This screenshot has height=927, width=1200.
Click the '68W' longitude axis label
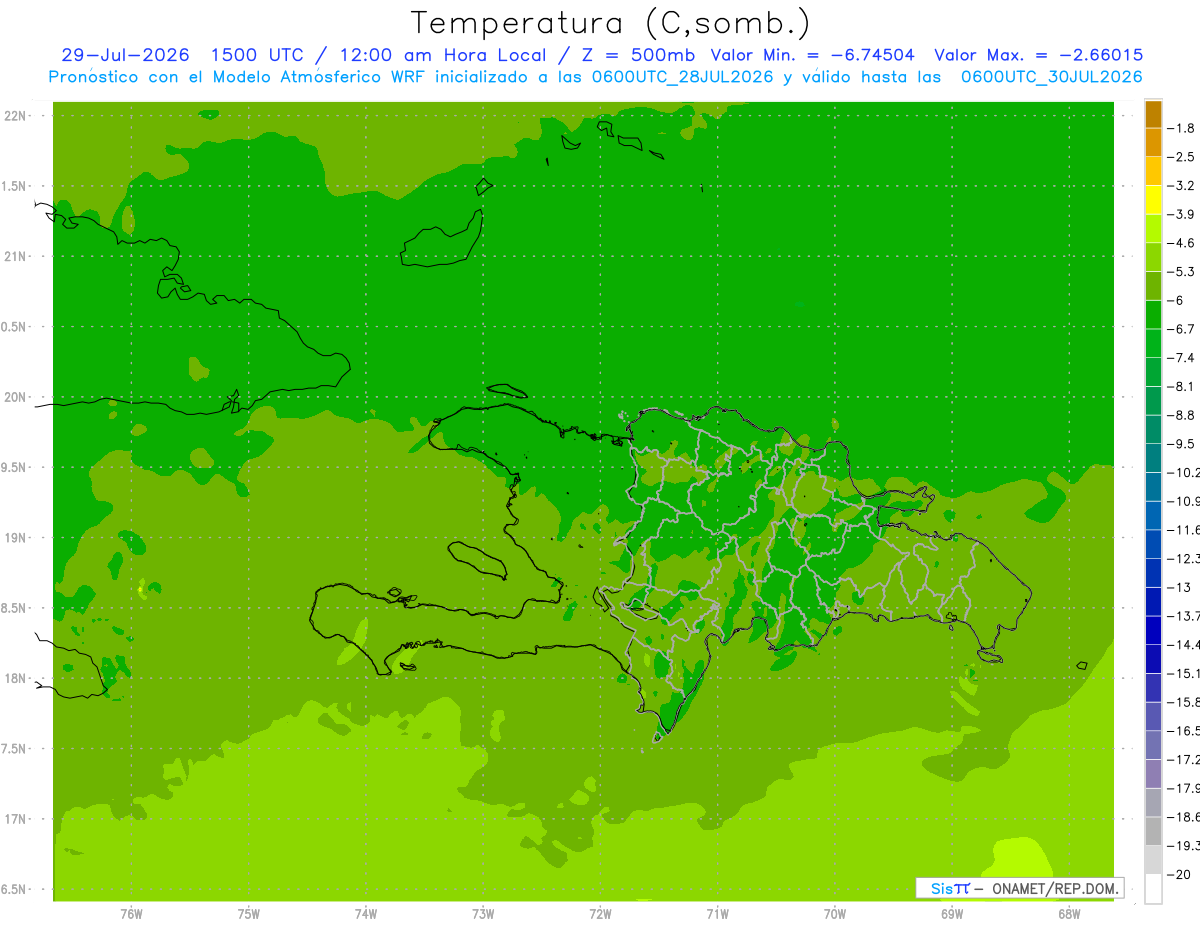(1068, 914)
